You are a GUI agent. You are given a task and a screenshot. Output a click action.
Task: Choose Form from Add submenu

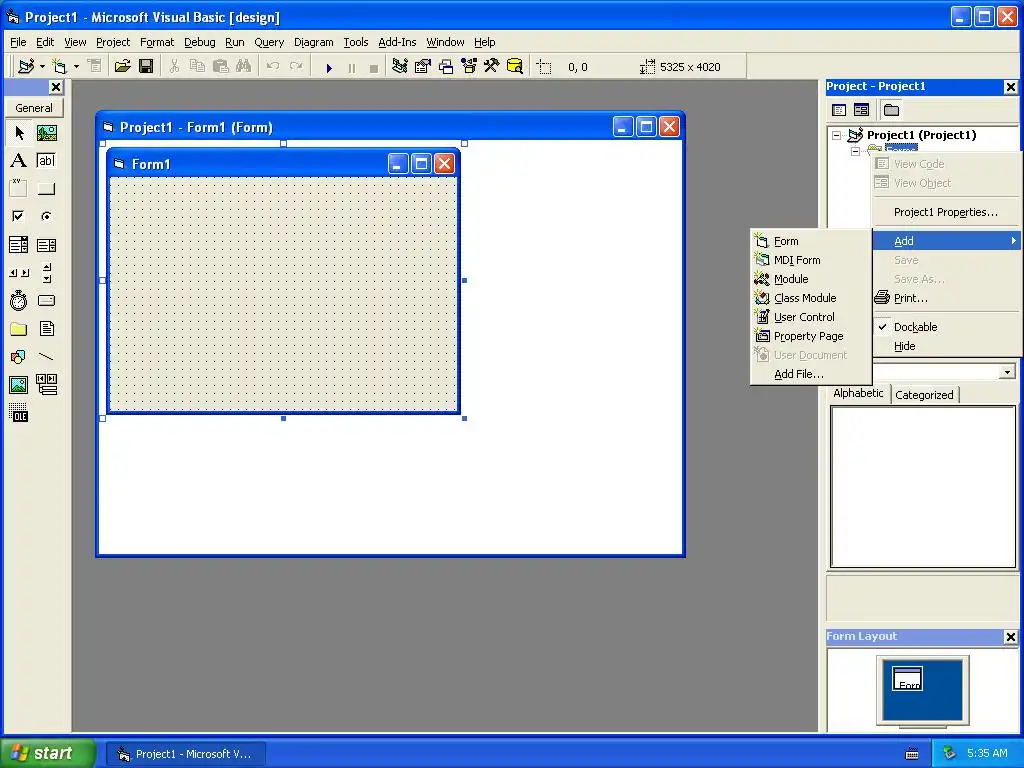pos(811,242)
